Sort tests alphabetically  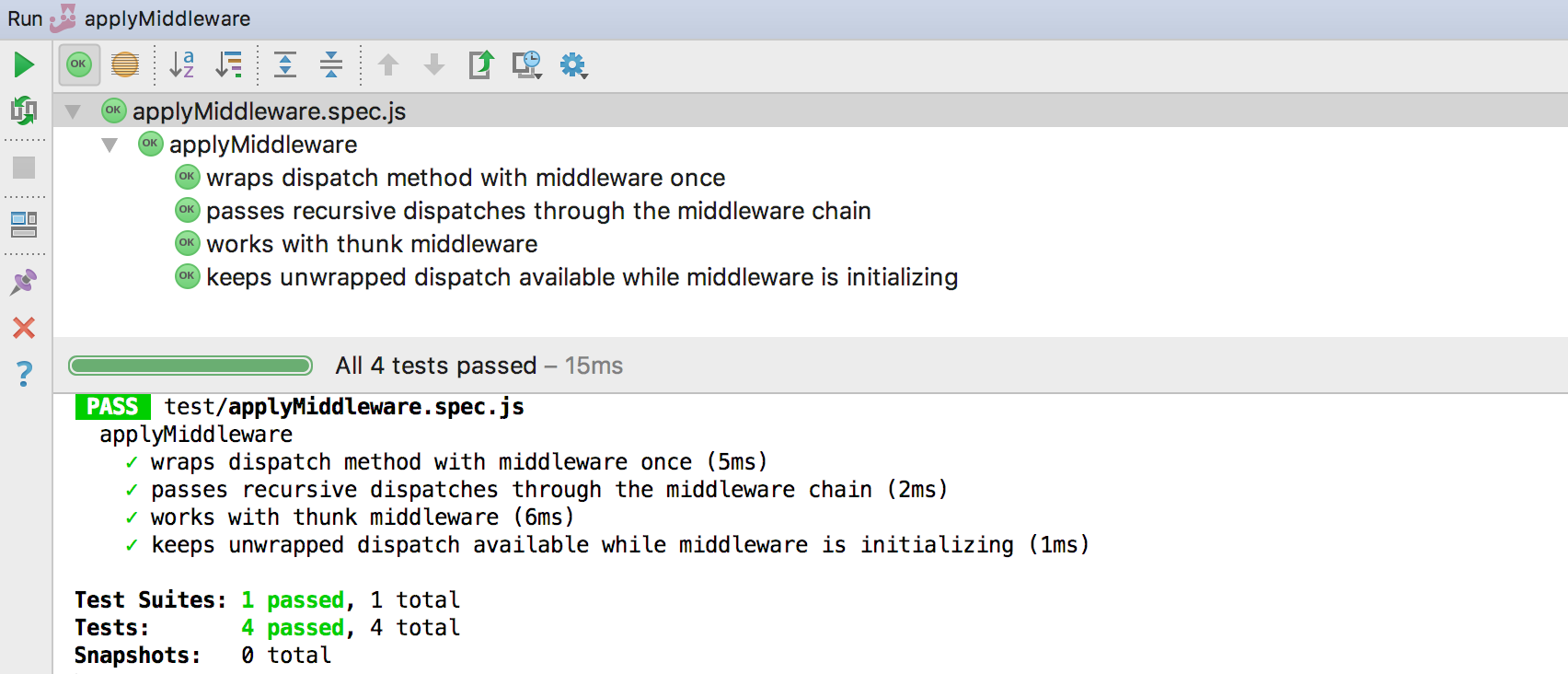coord(182,64)
